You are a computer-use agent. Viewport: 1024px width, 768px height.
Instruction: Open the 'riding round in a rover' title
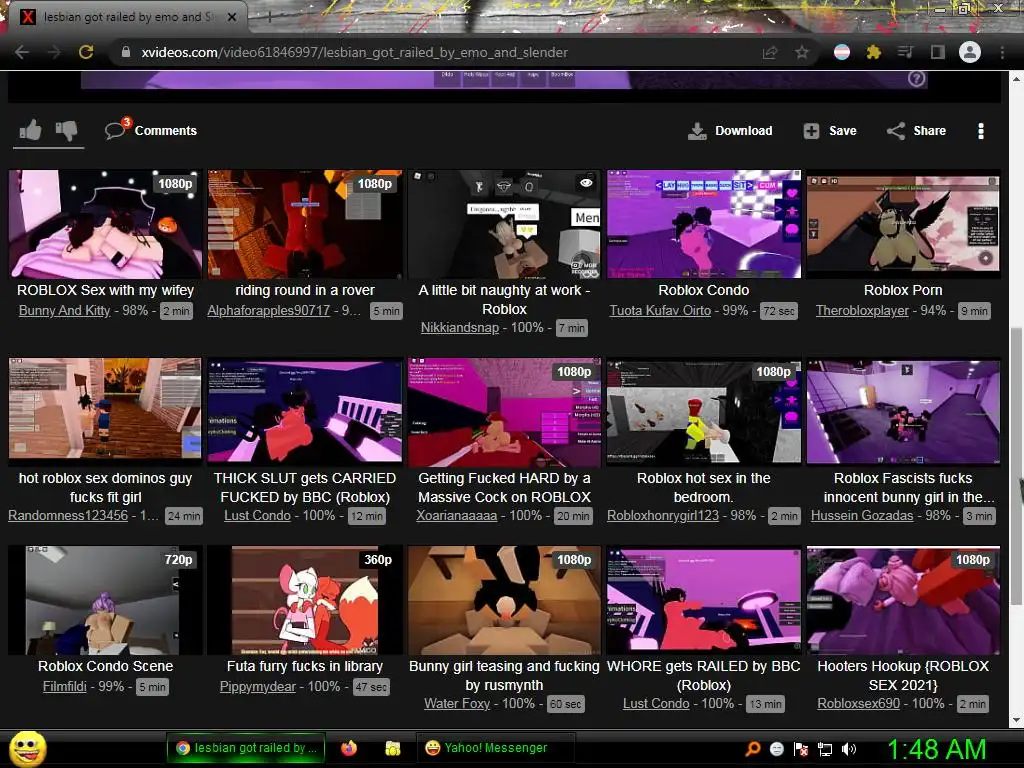[305, 290]
